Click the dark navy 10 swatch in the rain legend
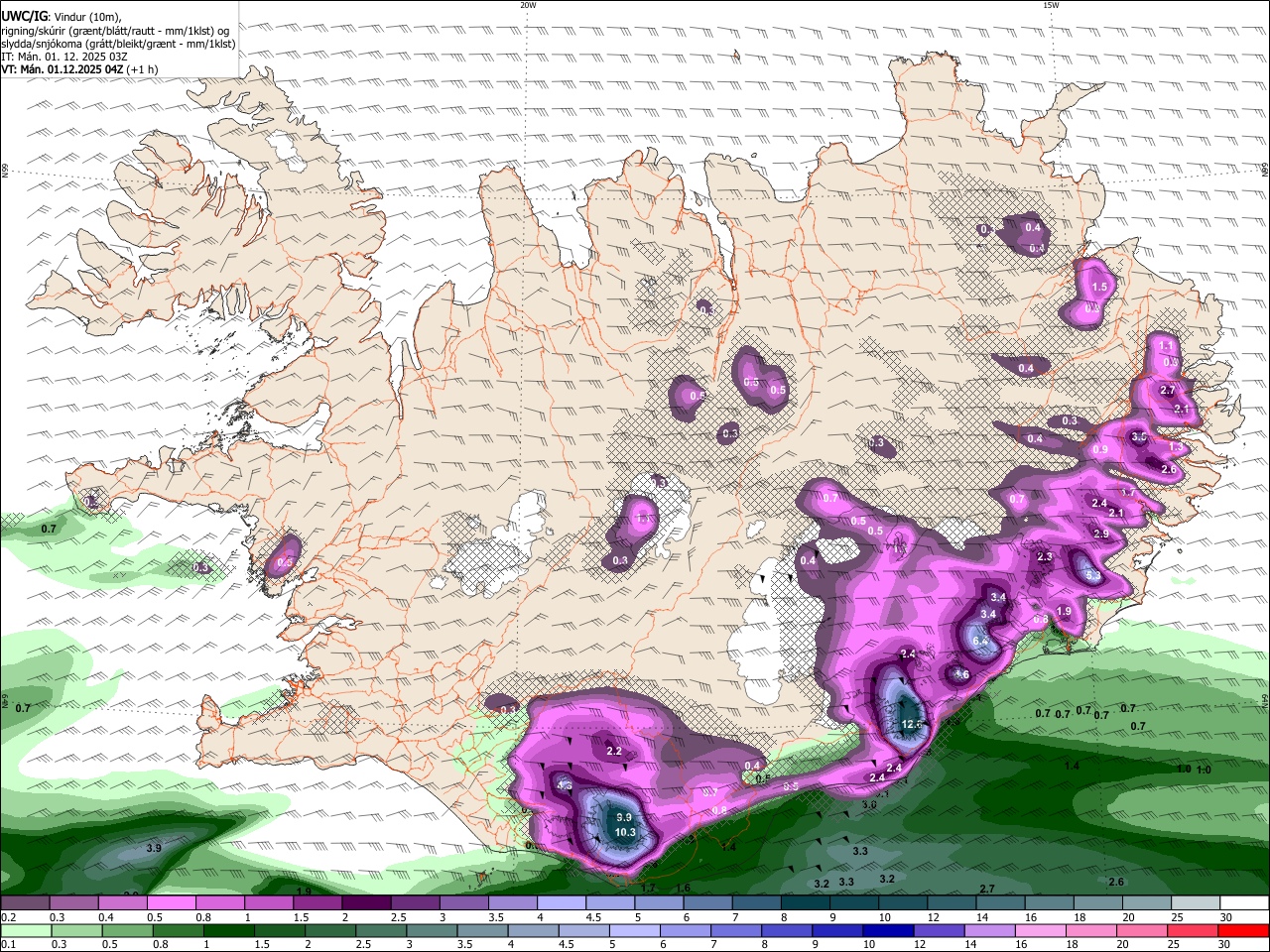 [x=886, y=930]
